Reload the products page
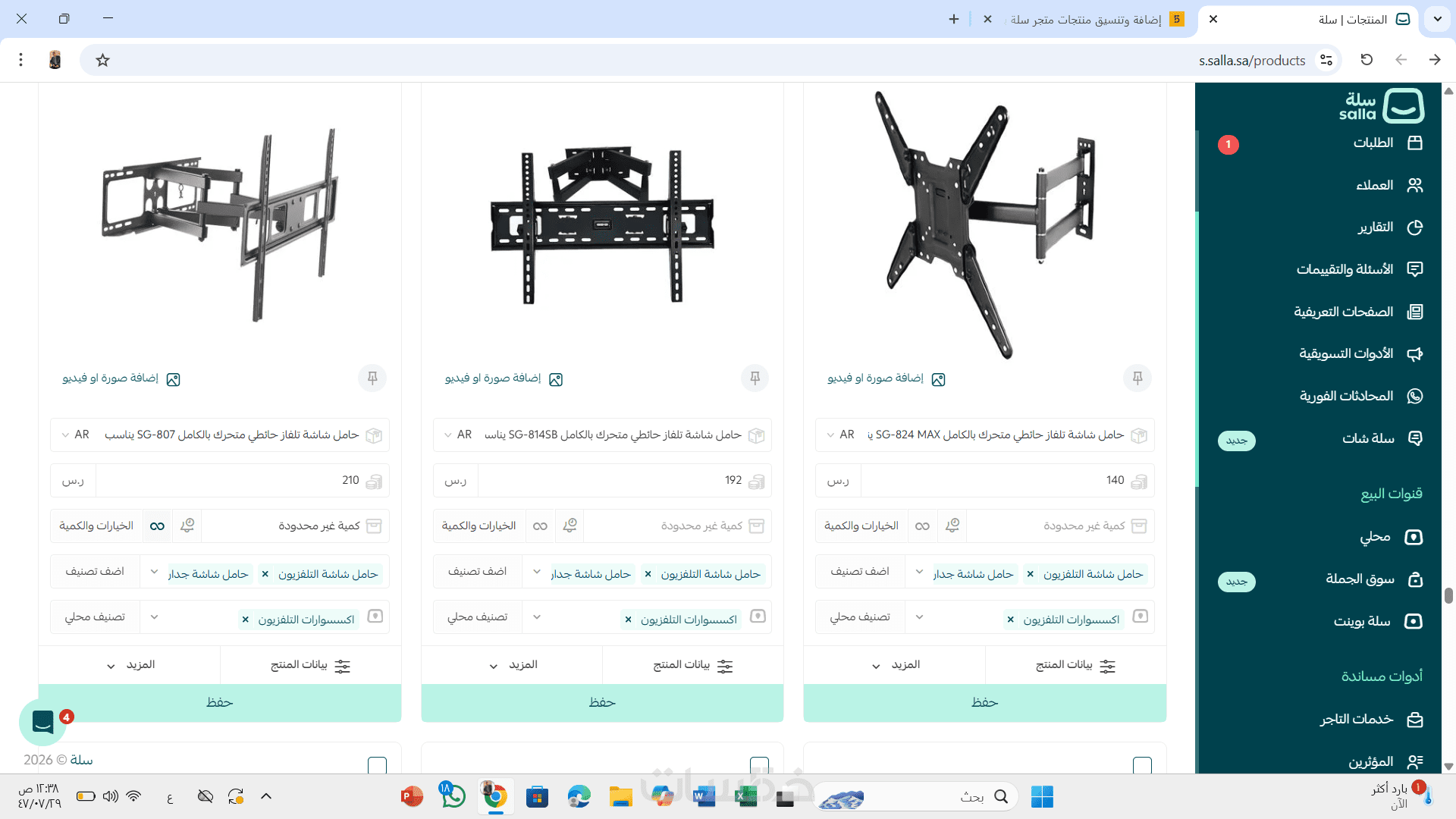 (1367, 60)
